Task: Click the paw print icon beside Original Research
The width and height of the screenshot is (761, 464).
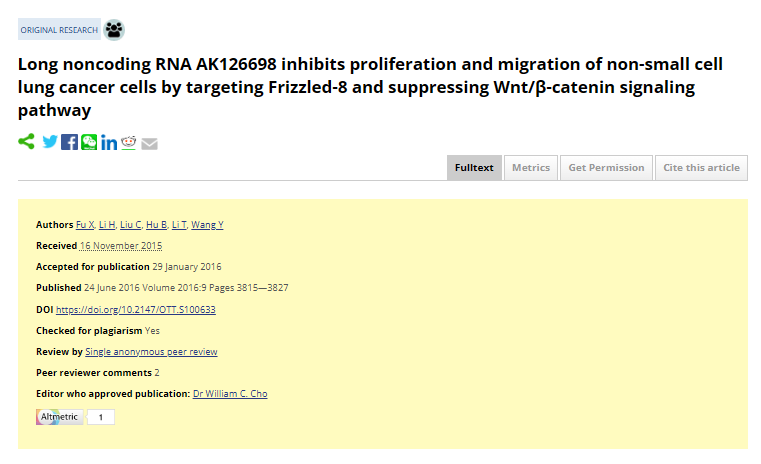Action: click(114, 30)
